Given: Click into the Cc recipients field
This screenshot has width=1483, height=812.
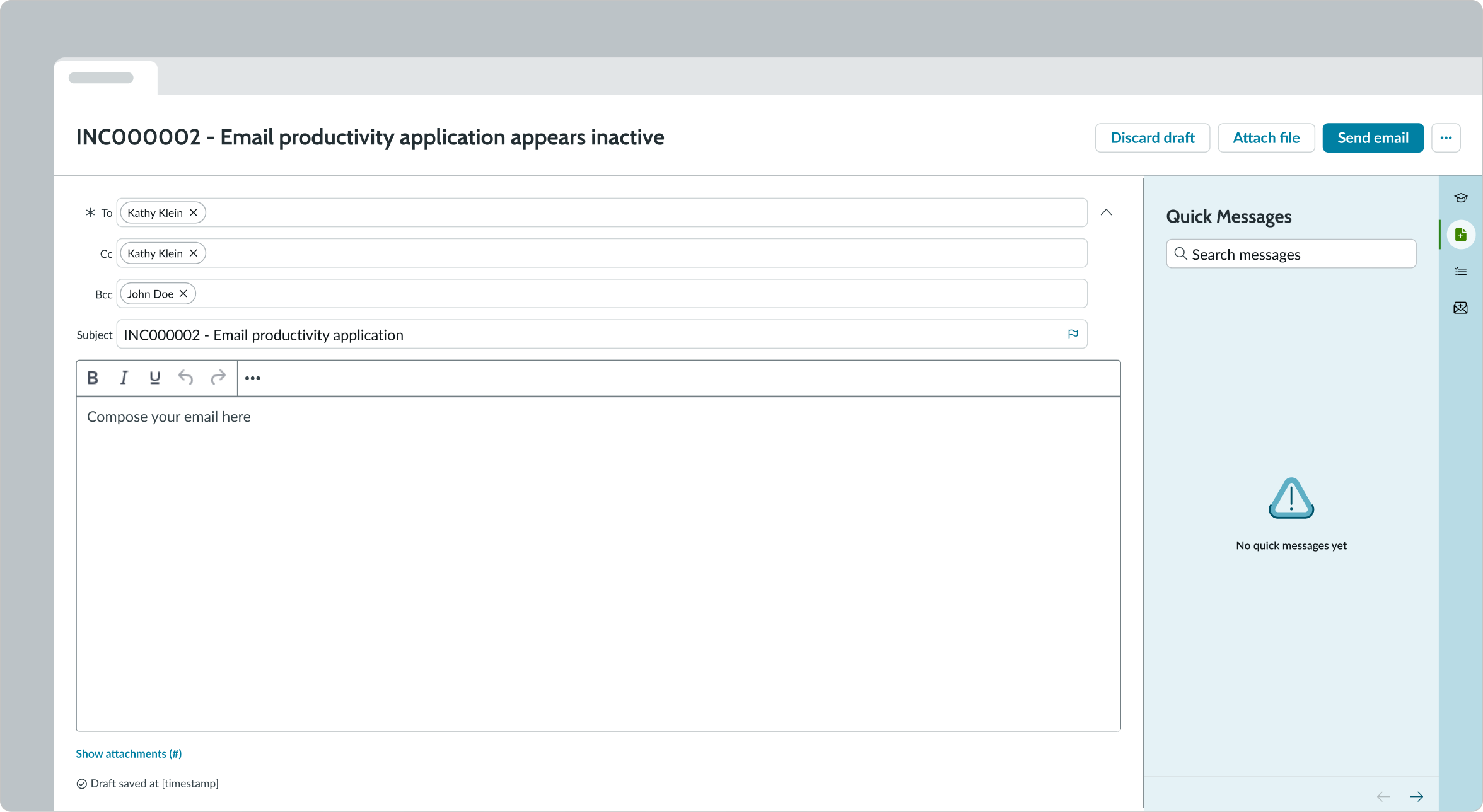Looking at the screenshot, I should 602,253.
